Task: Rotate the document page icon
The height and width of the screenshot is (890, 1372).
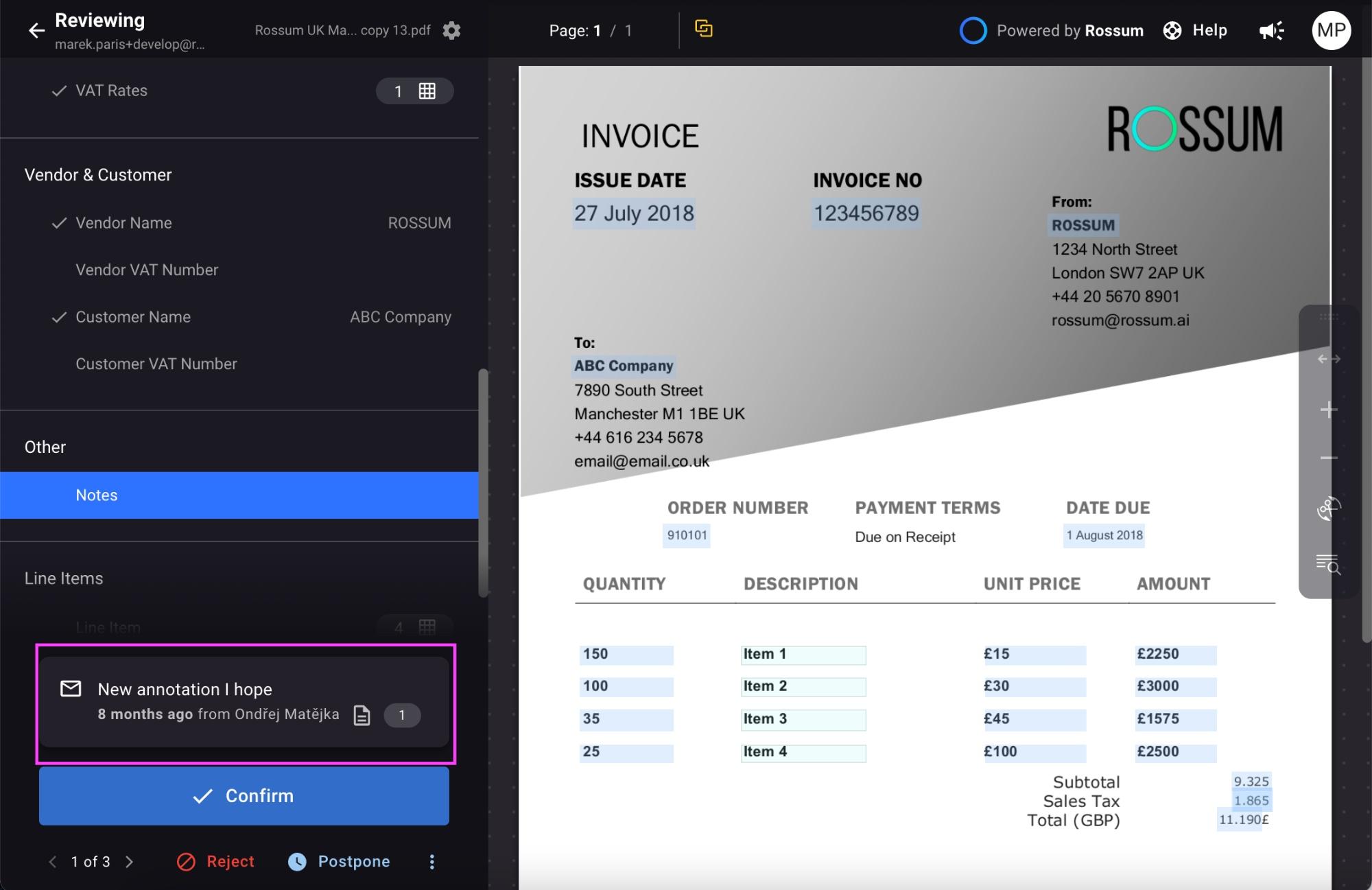Action: pos(1329,508)
